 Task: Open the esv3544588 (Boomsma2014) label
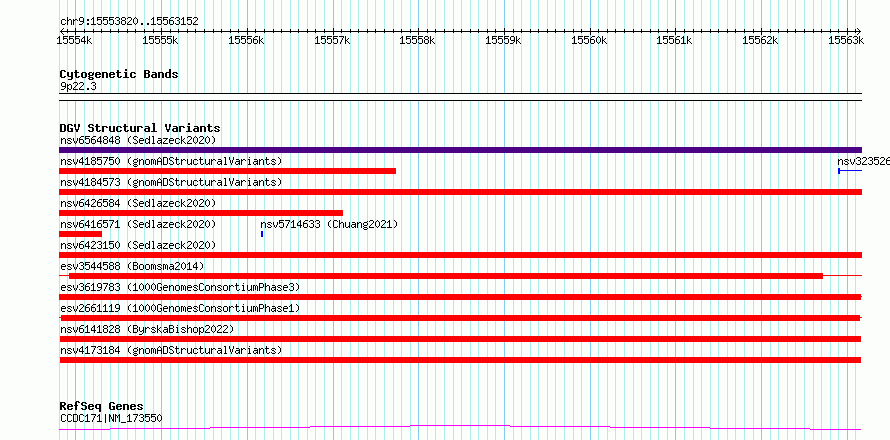(132, 266)
